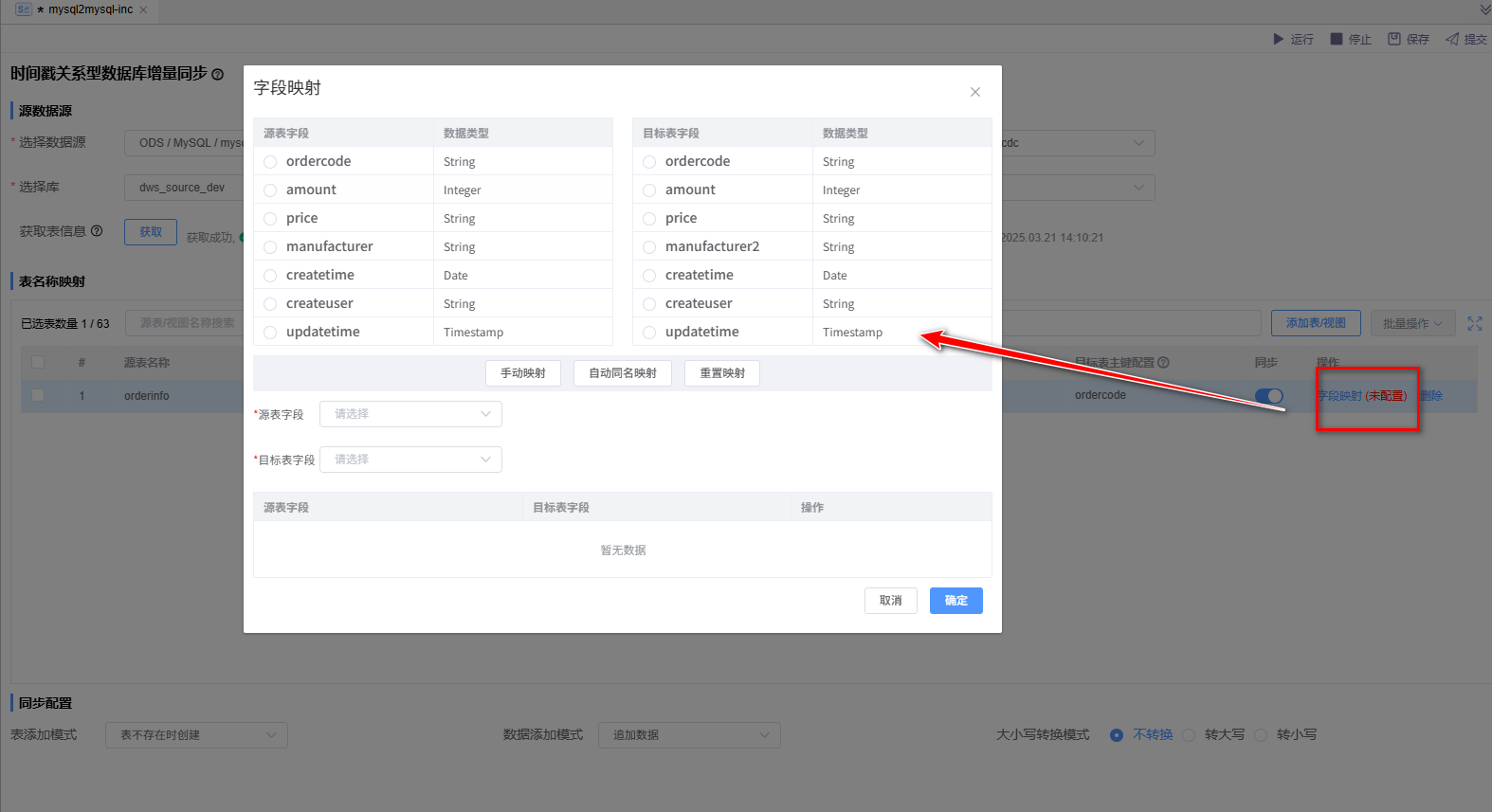Screen dimensions: 1492x812
Task: Click the 自动同名映射 button
Action: 622,373
